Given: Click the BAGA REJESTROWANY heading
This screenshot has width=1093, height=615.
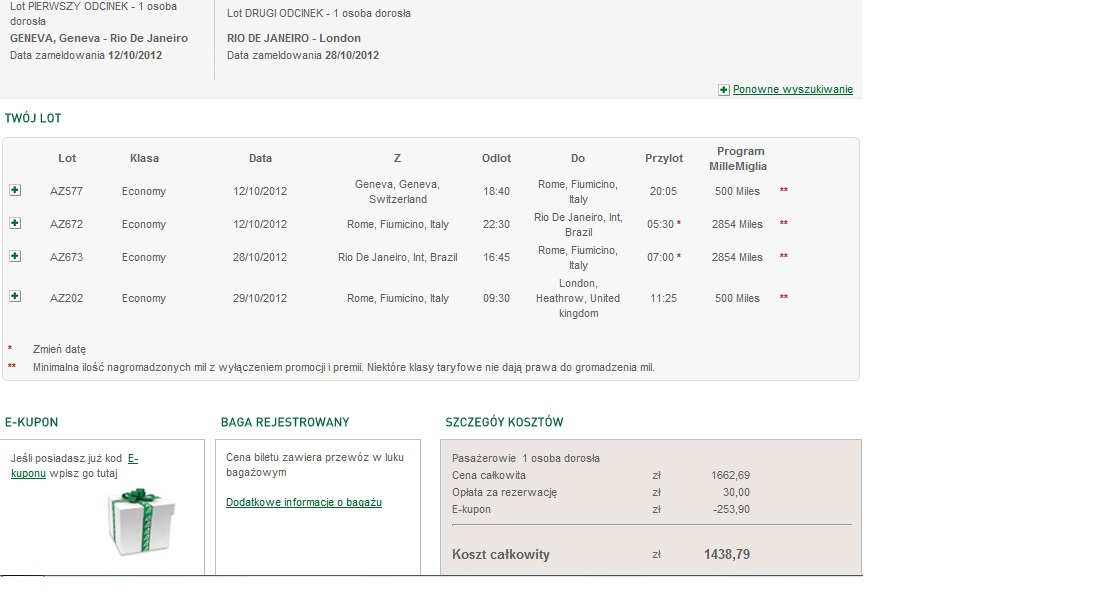Looking at the screenshot, I should (x=285, y=422).
